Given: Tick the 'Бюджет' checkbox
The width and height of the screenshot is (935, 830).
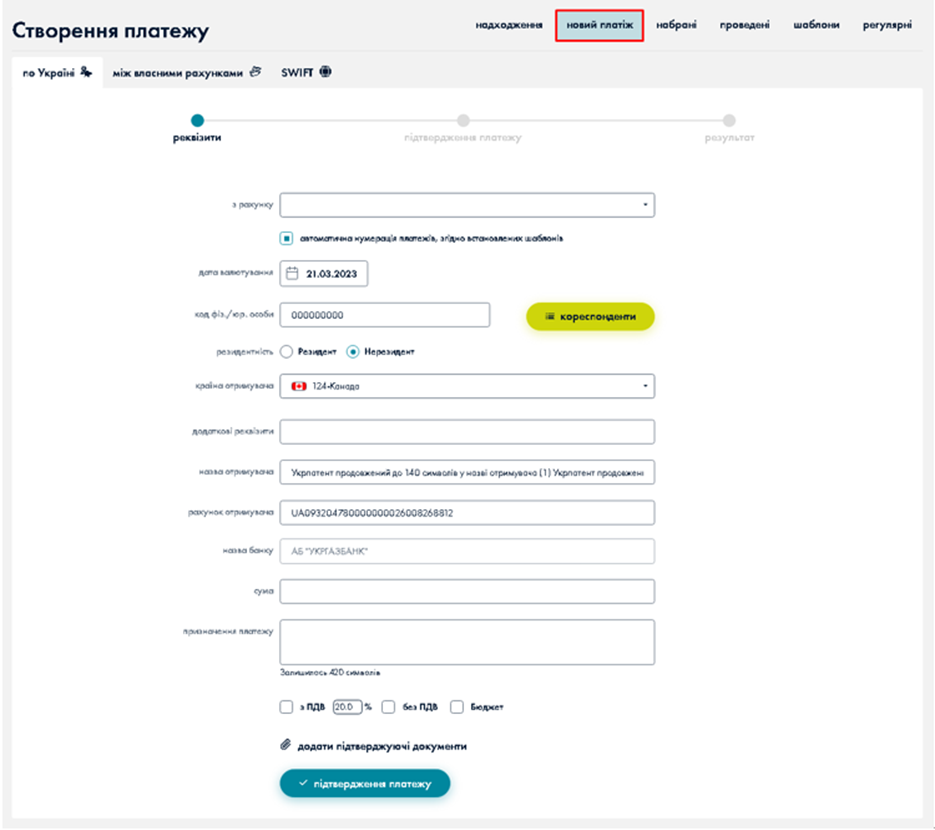Looking at the screenshot, I should pyautogui.click(x=457, y=707).
